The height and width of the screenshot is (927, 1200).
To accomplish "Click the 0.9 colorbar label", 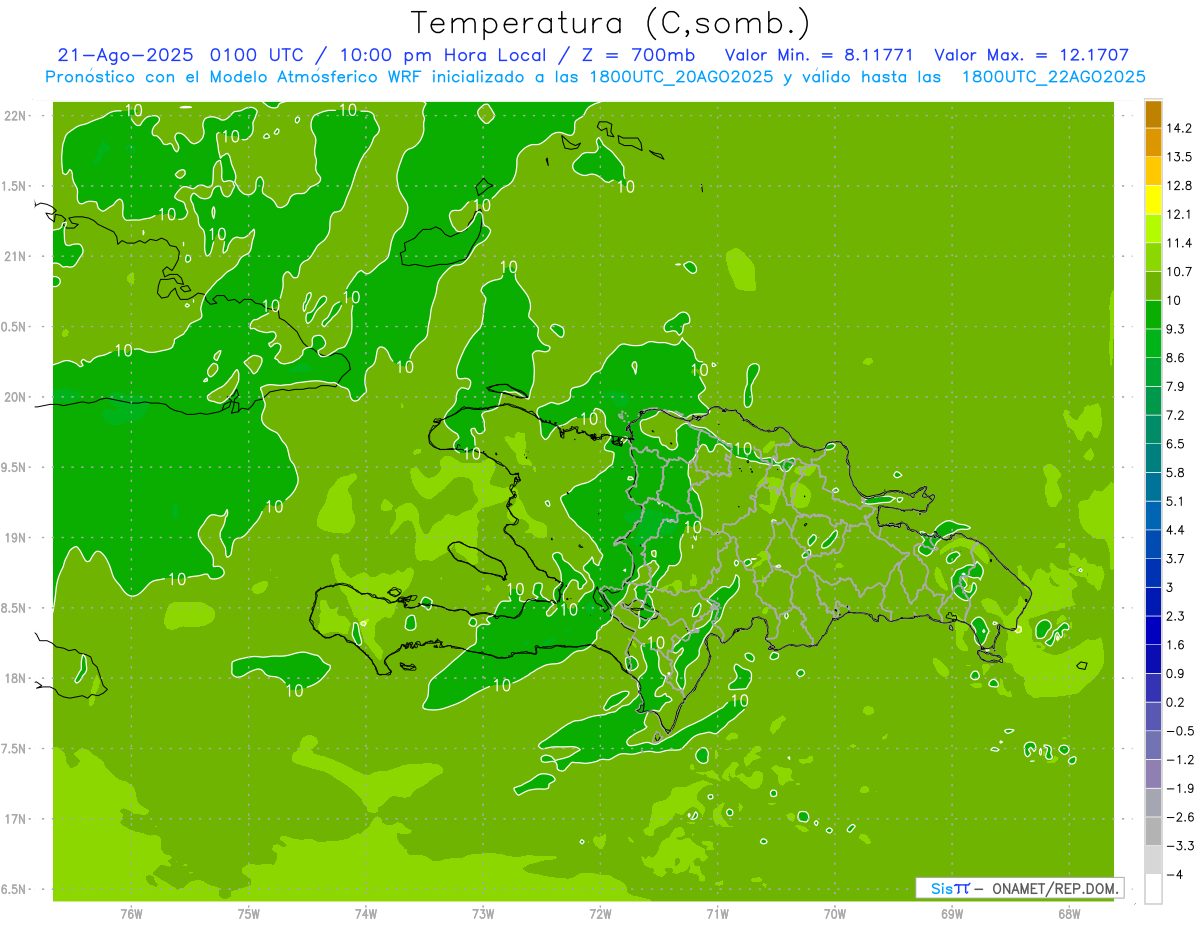I will [x=1176, y=674].
